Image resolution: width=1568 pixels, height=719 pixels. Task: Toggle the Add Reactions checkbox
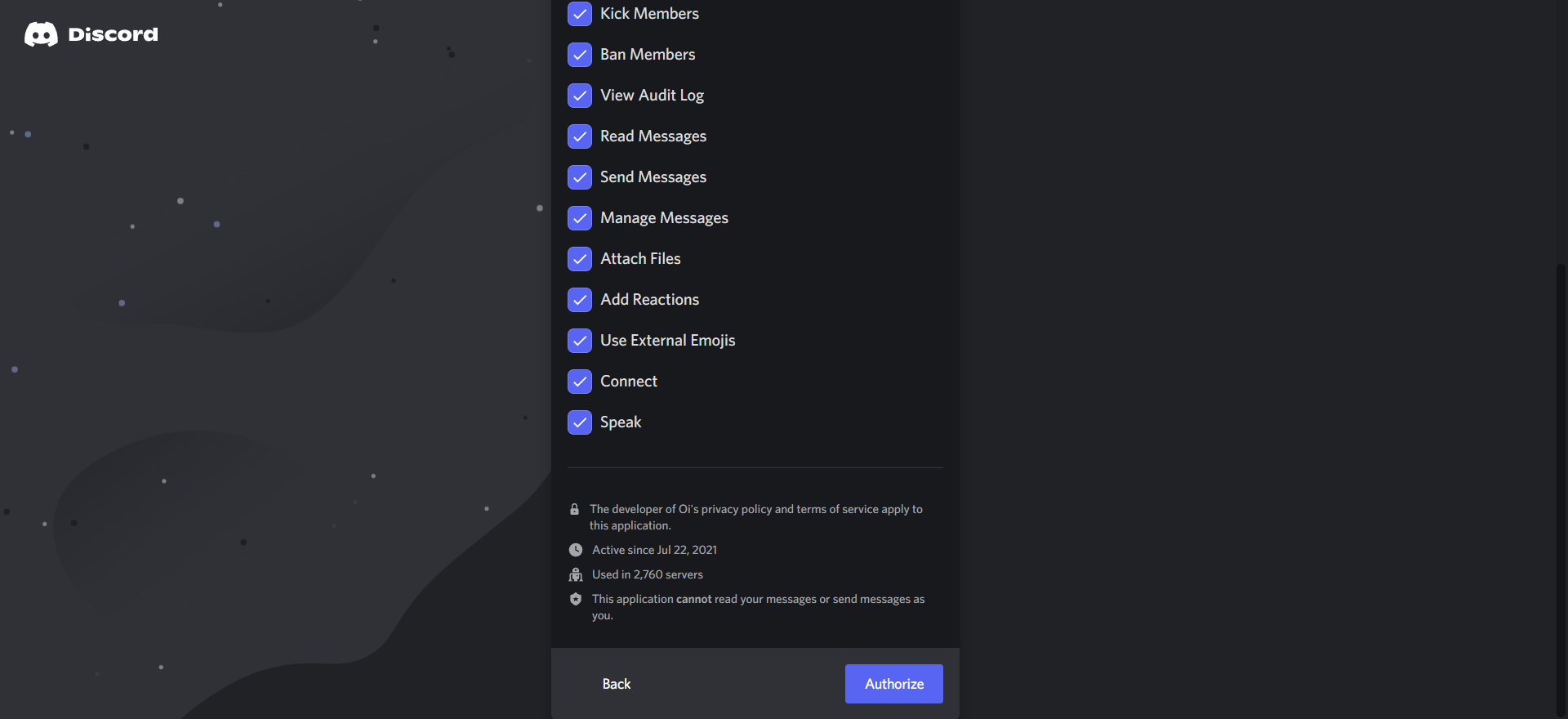click(x=580, y=300)
